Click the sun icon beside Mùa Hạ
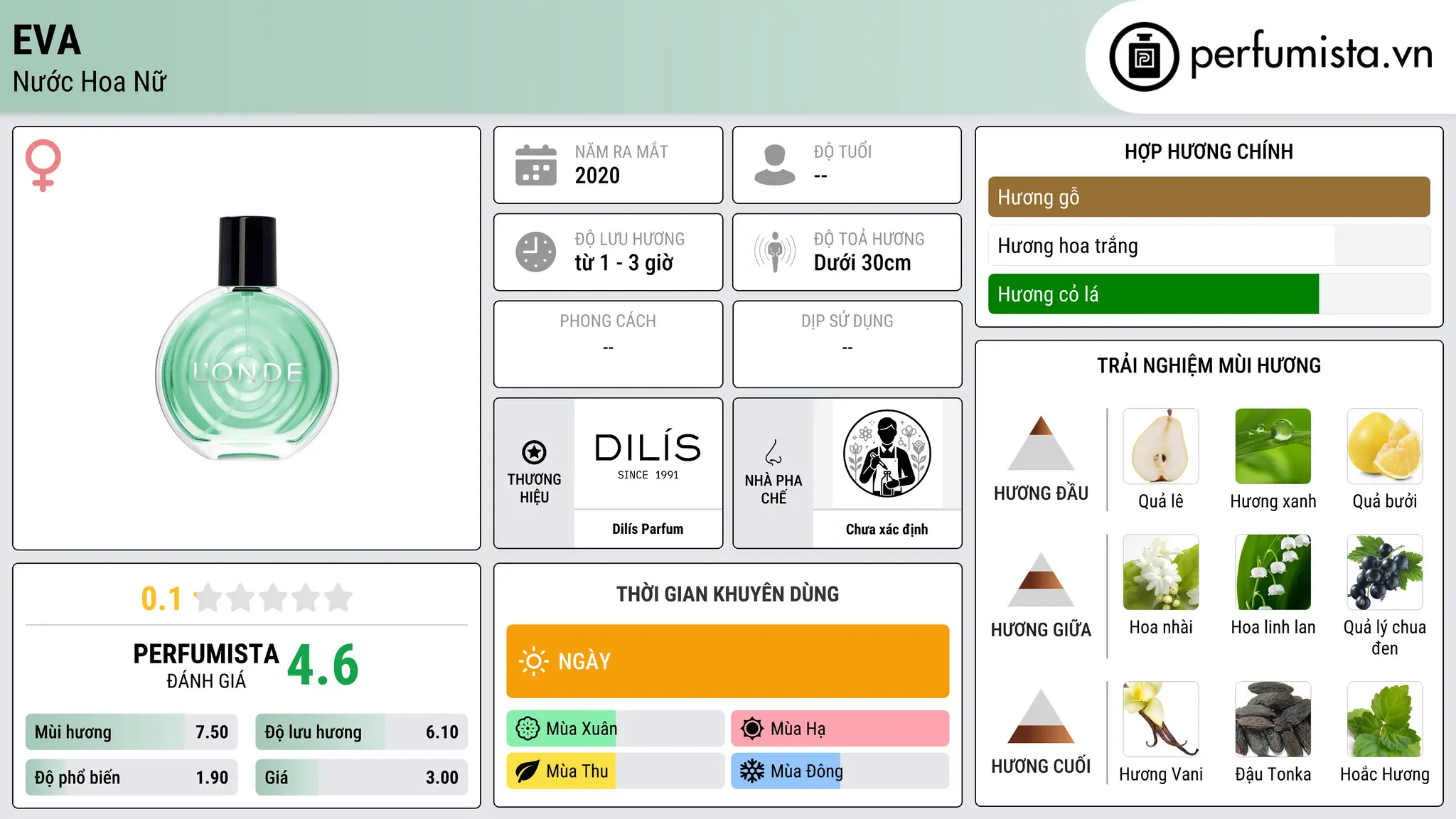The width and height of the screenshot is (1456, 819). pos(752,729)
